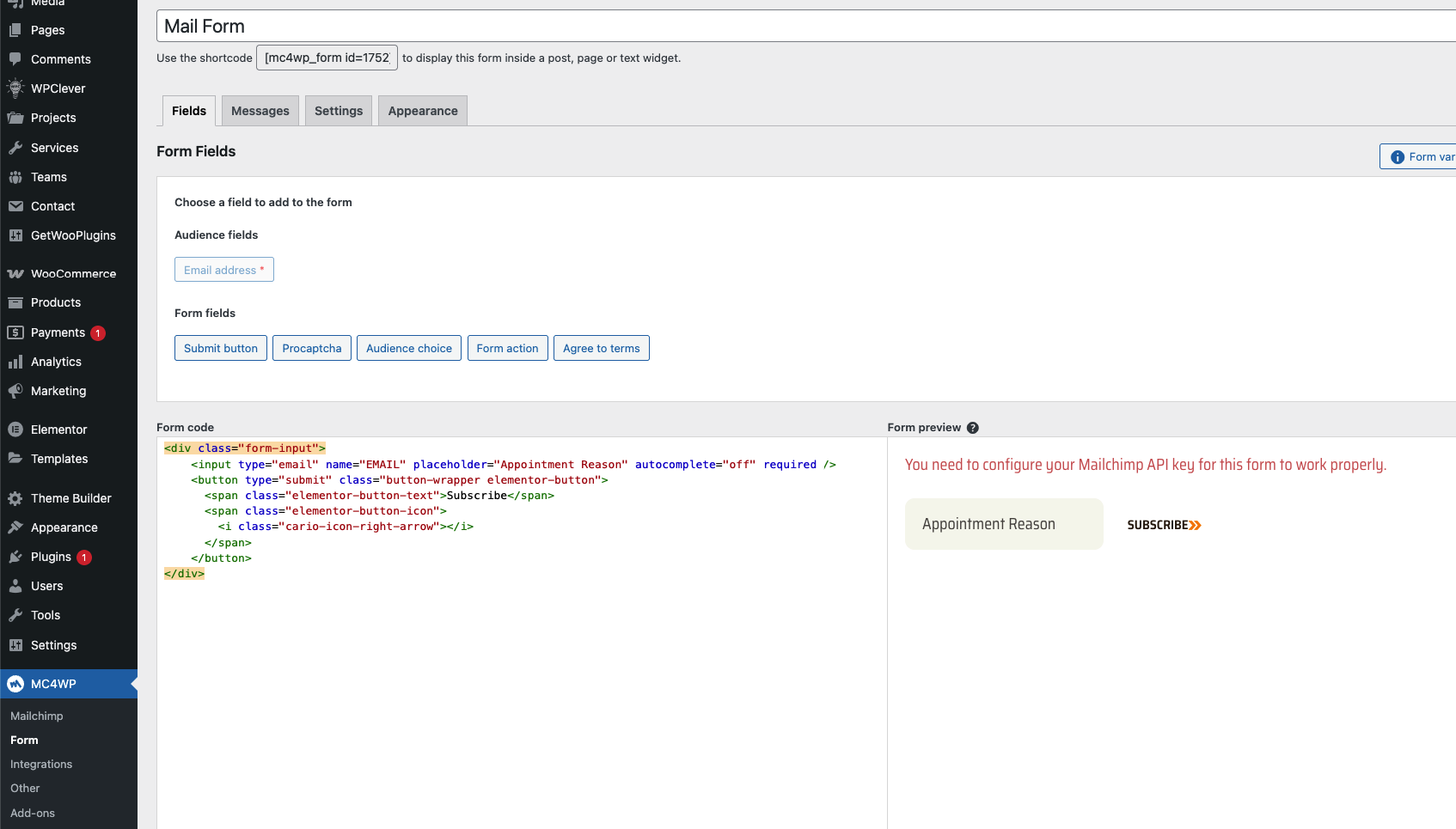This screenshot has width=1456, height=829.
Task: Open the Users person icon
Action: click(15, 586)
